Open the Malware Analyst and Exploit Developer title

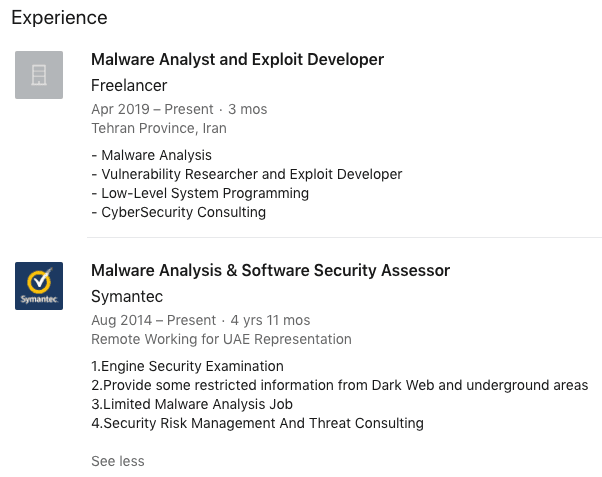(x=237, y=60)
